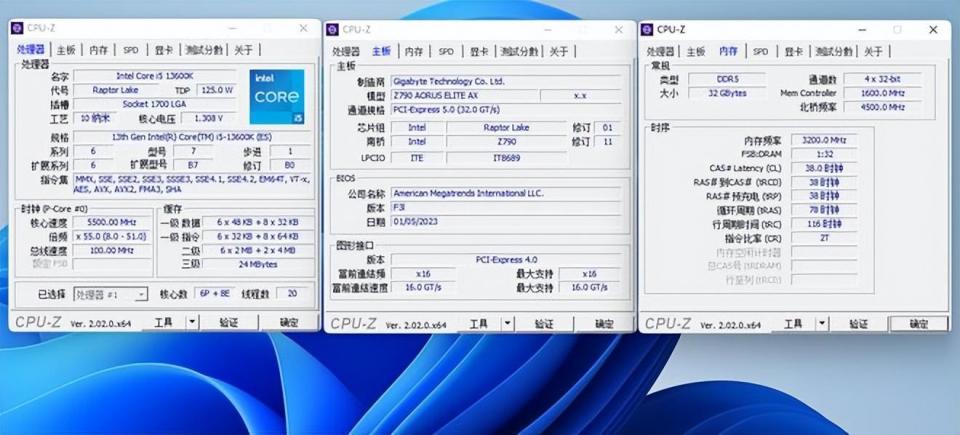
Task: Click the Intel Core i5 logo badge
Action: click(x=277, y=97)
